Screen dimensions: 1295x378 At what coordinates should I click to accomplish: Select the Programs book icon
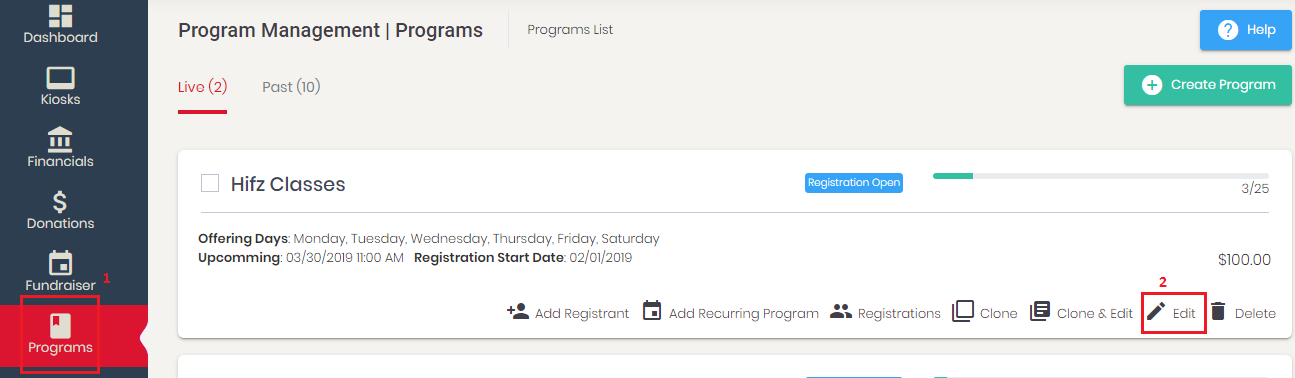pos(61,325)
